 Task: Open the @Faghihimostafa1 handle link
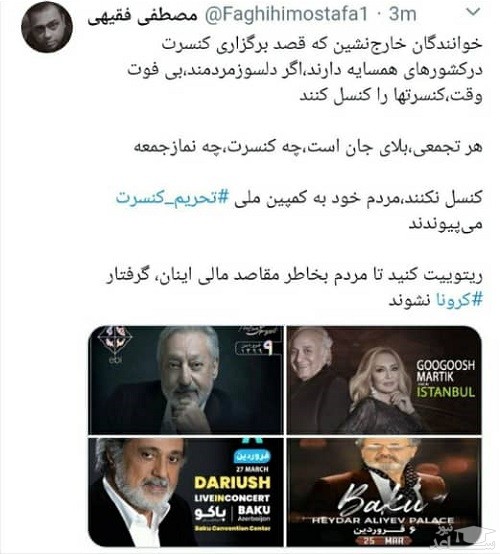[x=286, y=14]
